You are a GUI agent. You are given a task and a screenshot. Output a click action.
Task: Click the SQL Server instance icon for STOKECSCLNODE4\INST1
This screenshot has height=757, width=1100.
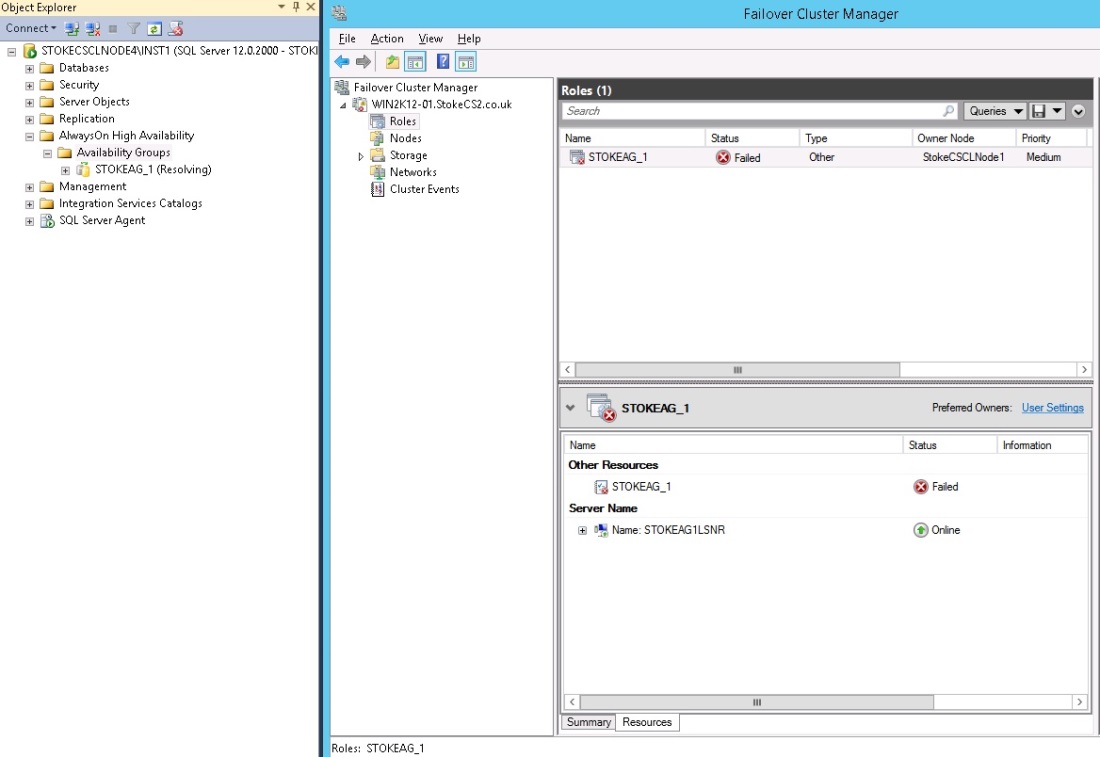(29, 51)
